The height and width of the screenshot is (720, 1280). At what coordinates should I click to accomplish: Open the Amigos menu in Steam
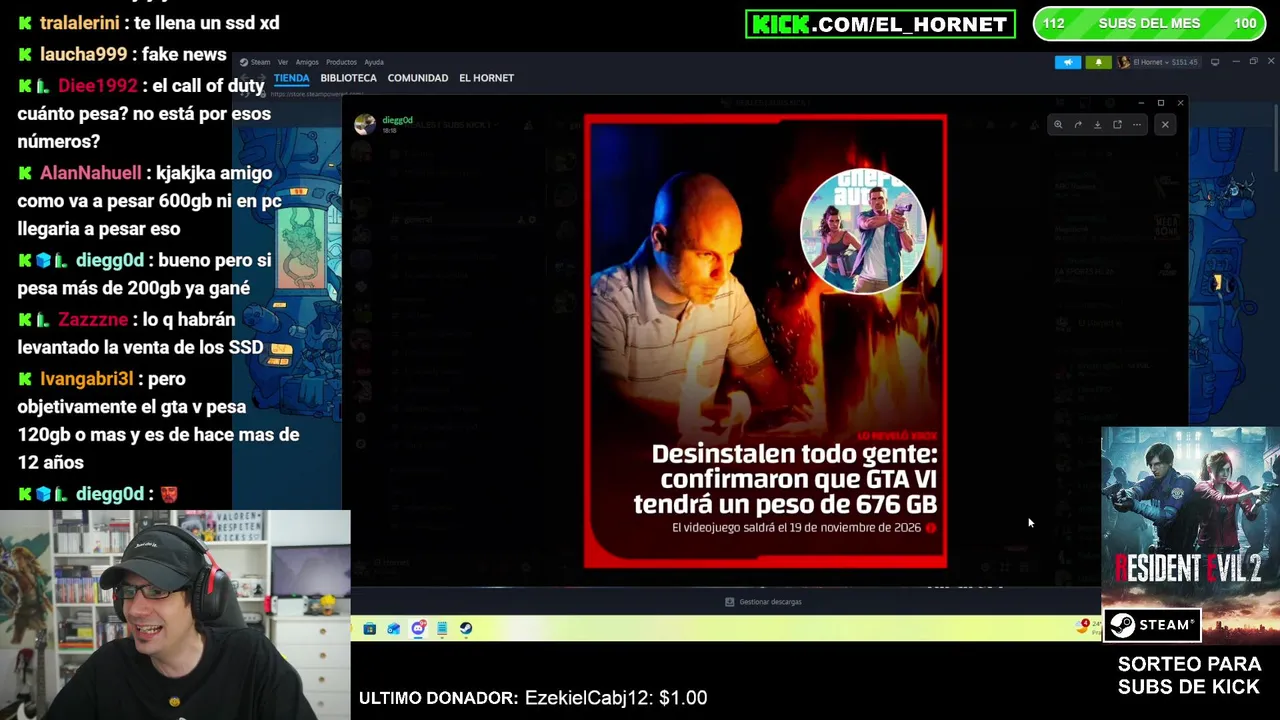pyautogui.click(x=307, y=62)
